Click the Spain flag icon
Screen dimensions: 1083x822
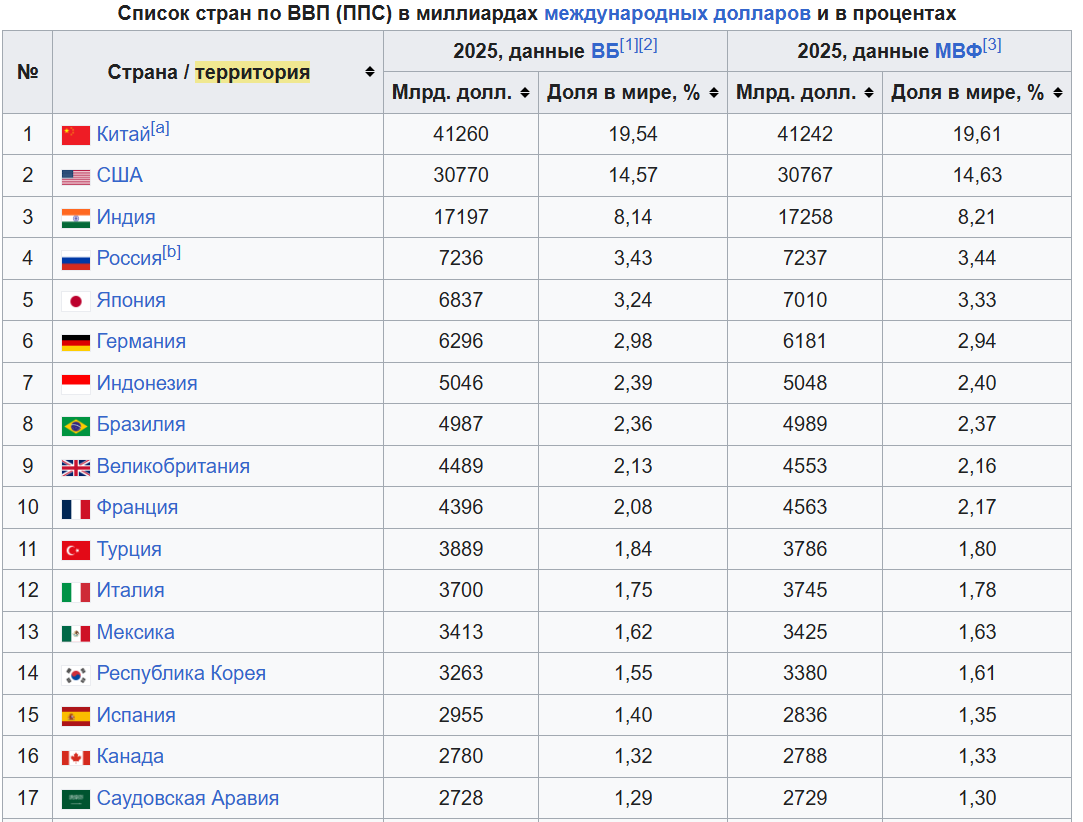point(76,716)
